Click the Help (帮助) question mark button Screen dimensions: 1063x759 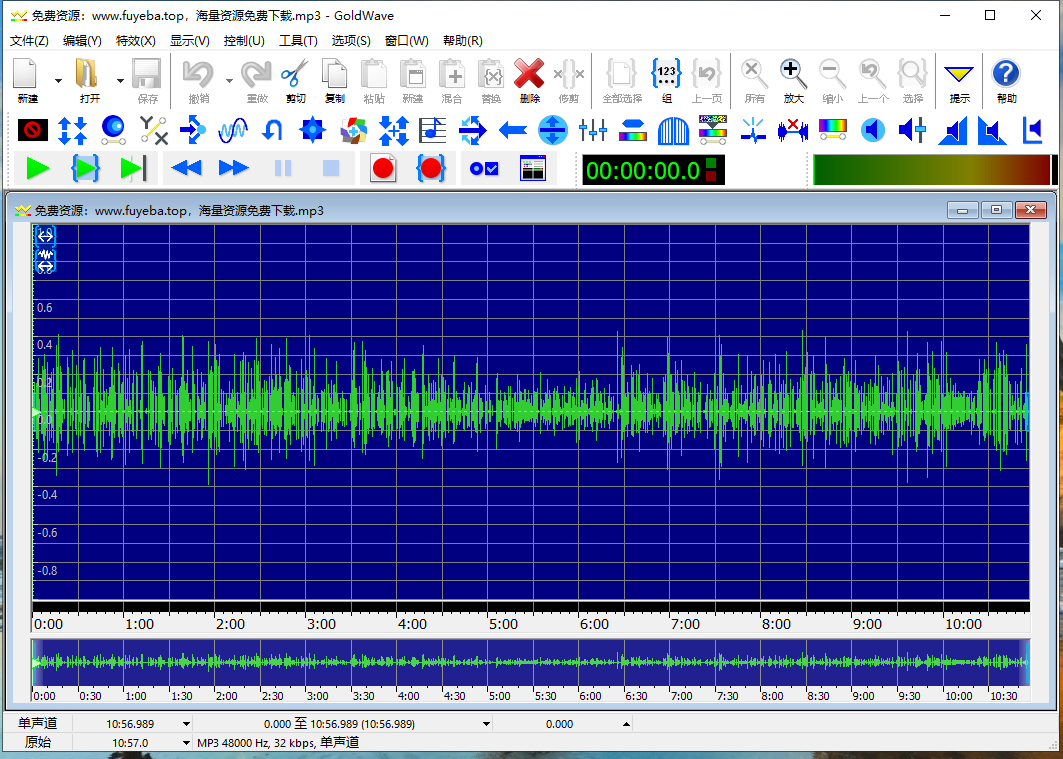coord(1006,75)
